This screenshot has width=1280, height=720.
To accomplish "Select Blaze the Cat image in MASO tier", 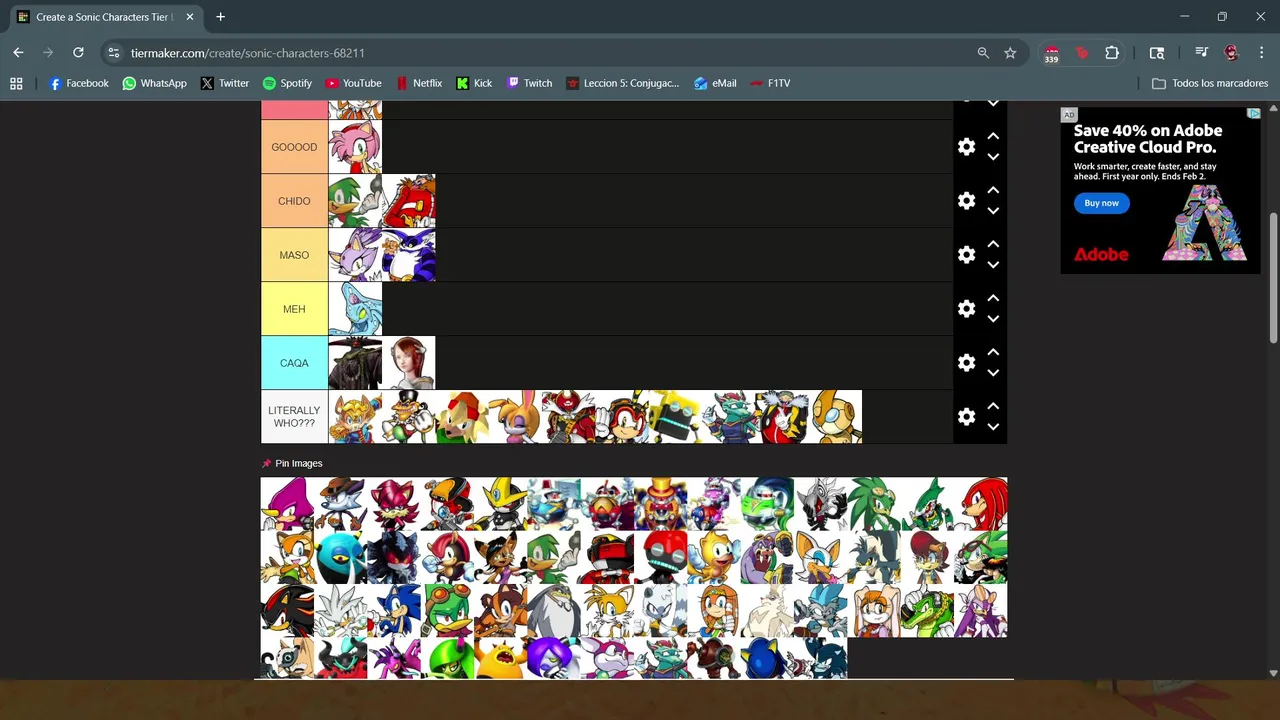I will 355,255.
